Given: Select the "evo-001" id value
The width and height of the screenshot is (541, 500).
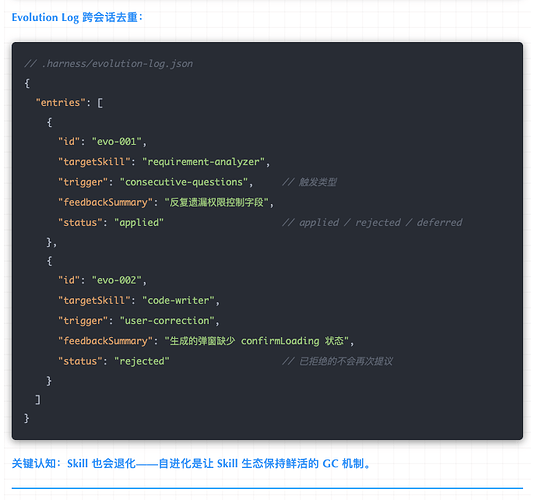Looking at the screenshot, I should 117,142.
